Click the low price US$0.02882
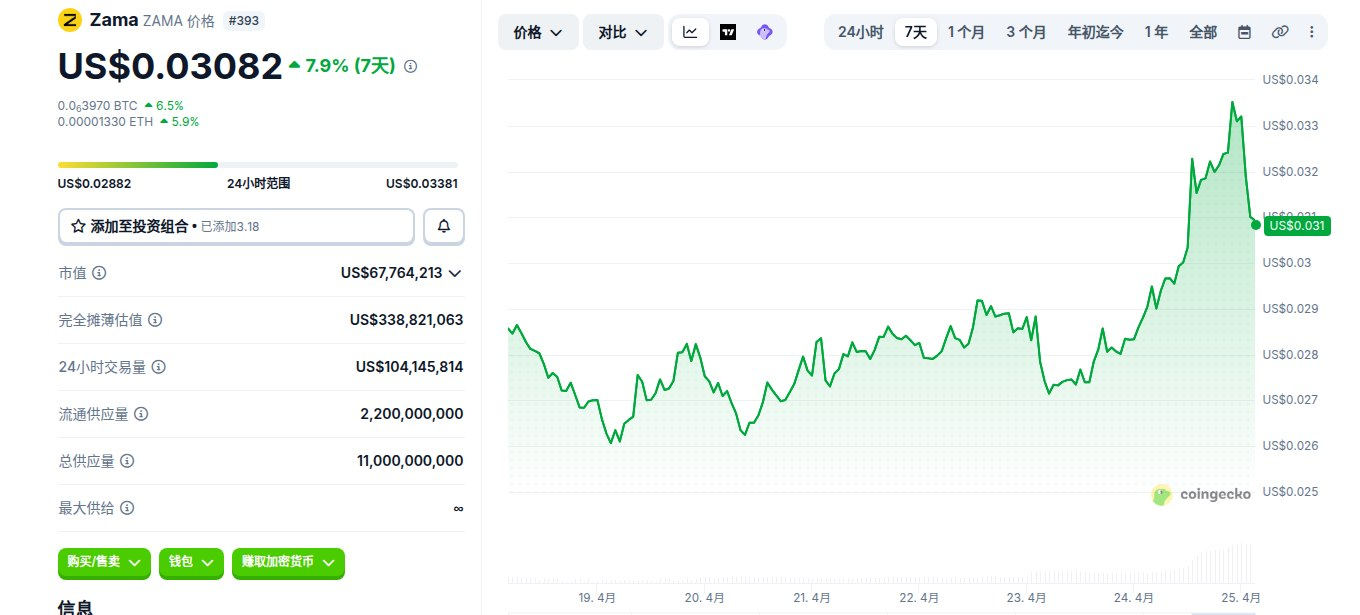Image resolution: width=1360 pixels, height=615 pixels. (x=94, y=183)
